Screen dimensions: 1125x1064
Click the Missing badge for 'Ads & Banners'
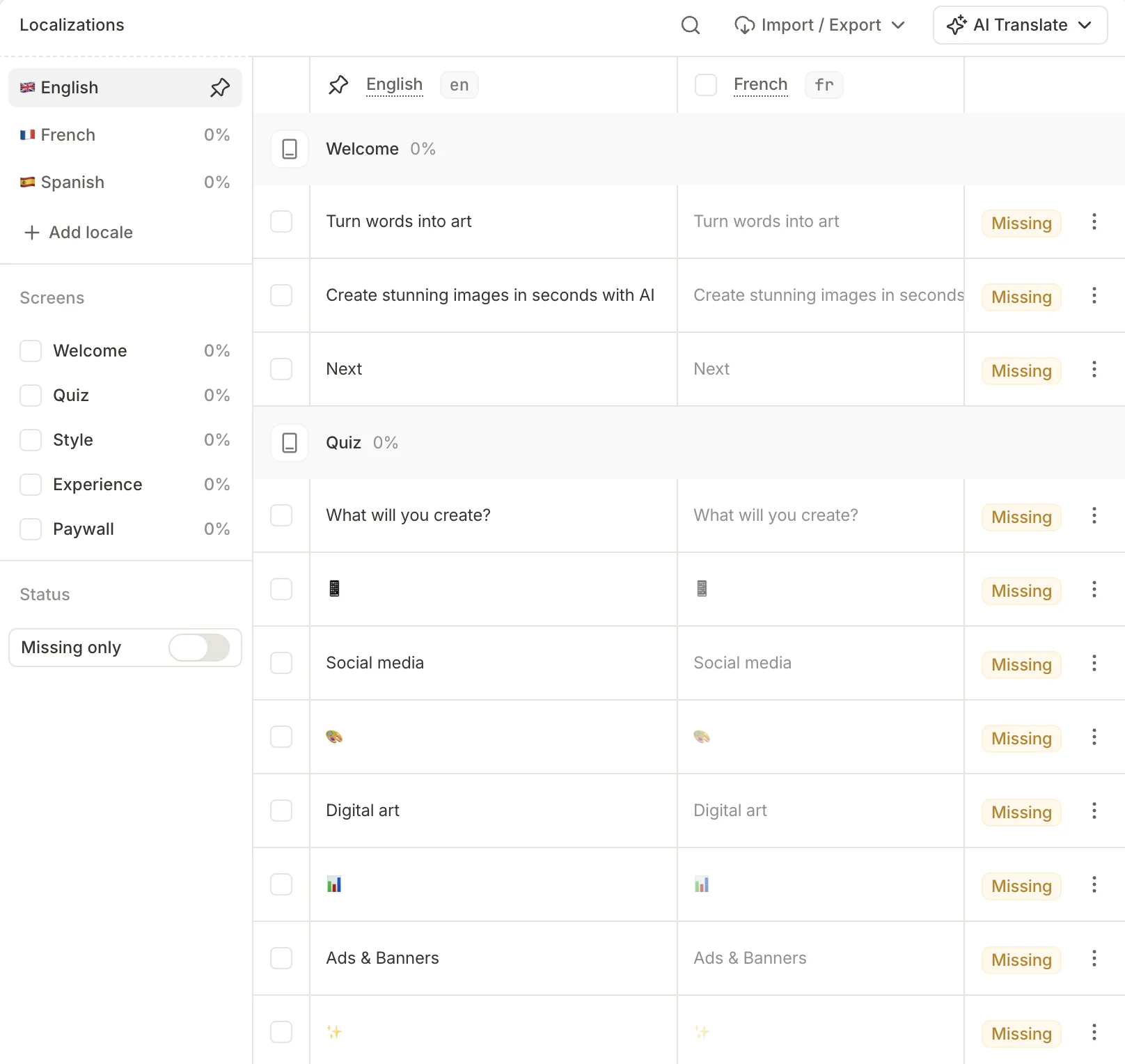point(1021,960)
